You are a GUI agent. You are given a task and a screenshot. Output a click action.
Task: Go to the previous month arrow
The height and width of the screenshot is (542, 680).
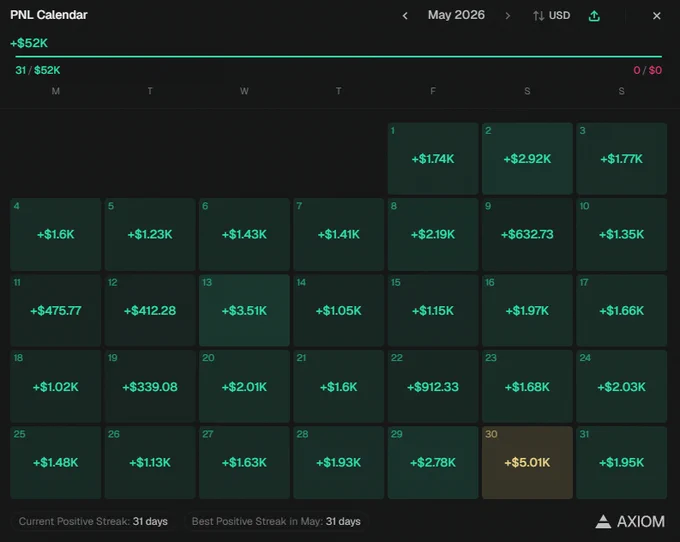point(405,16)
